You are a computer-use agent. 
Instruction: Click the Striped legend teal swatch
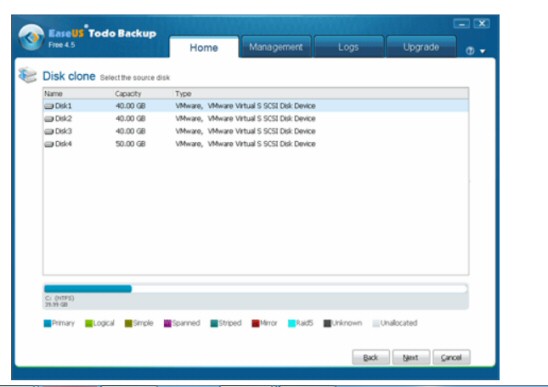(214, 323)
